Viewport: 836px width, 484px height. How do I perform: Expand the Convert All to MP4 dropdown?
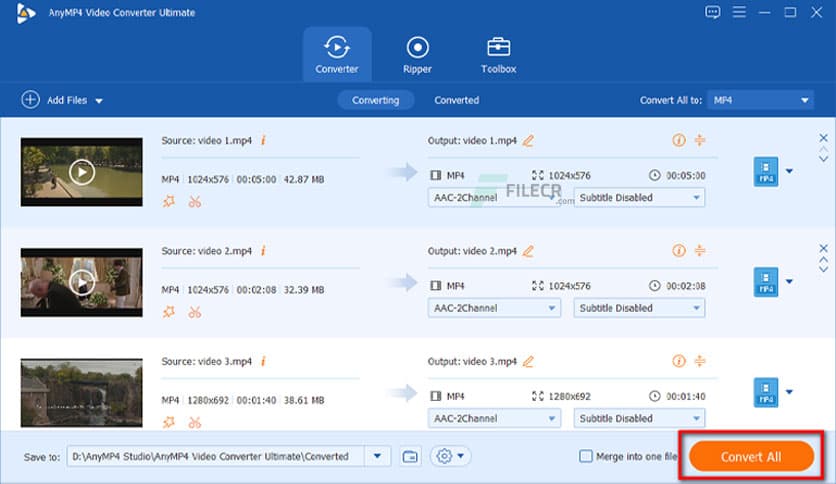pyautogui.click(x=761, y=100)
